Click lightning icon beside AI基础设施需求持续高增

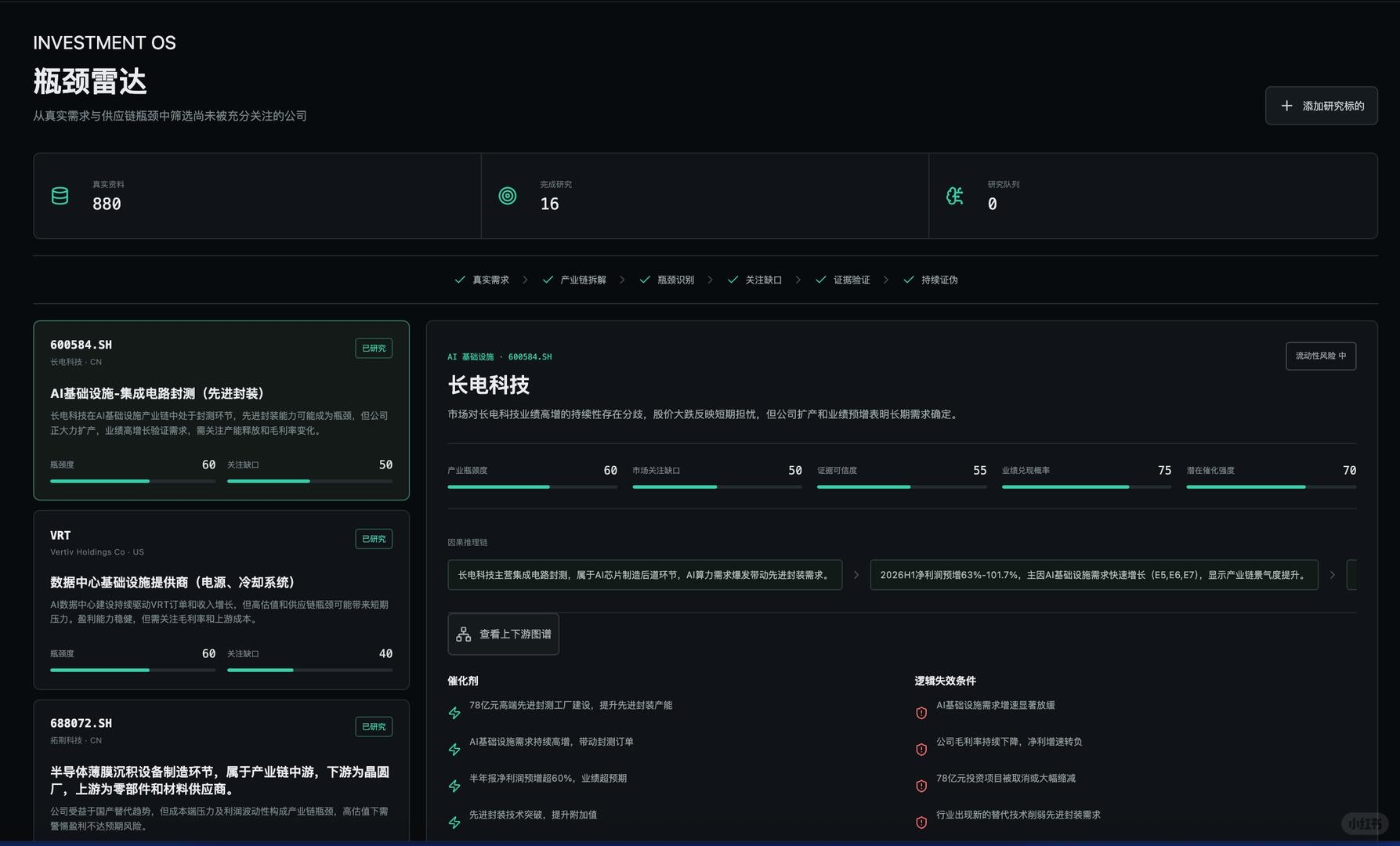454,750
